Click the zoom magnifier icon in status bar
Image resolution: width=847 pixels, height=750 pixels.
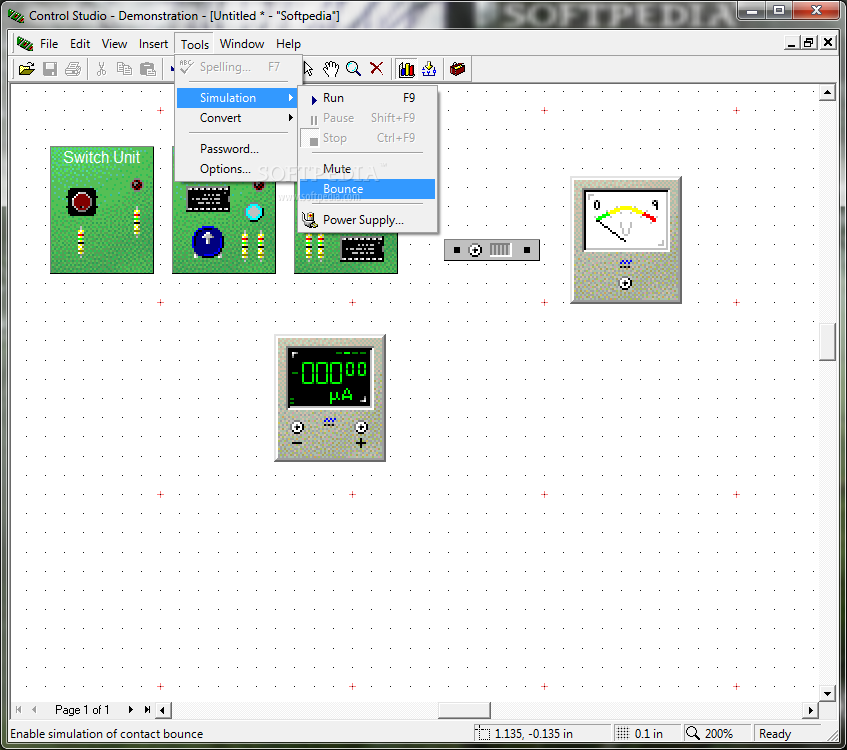click(693, 733)
